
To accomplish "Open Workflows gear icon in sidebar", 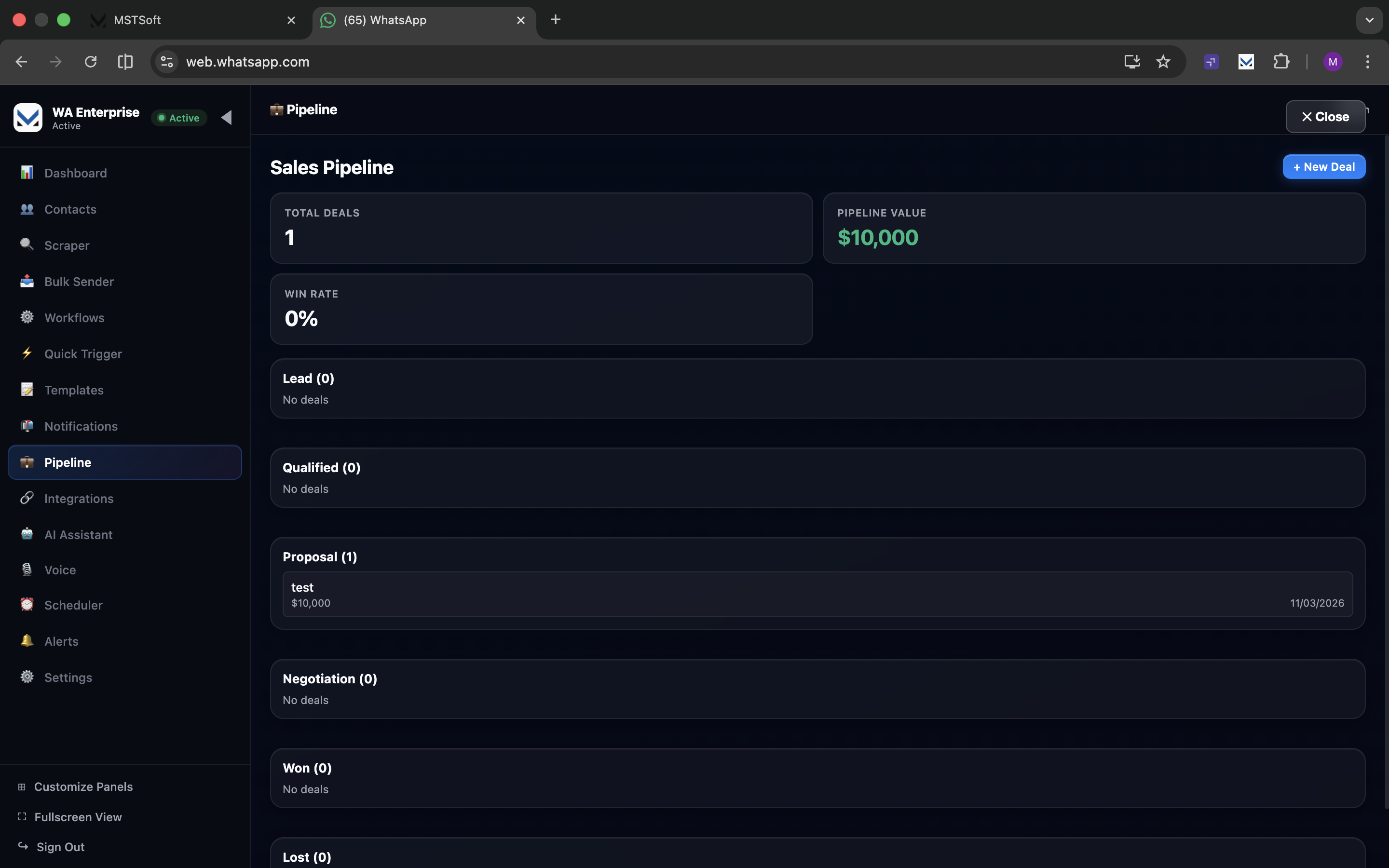I will (x=27, y=317).
